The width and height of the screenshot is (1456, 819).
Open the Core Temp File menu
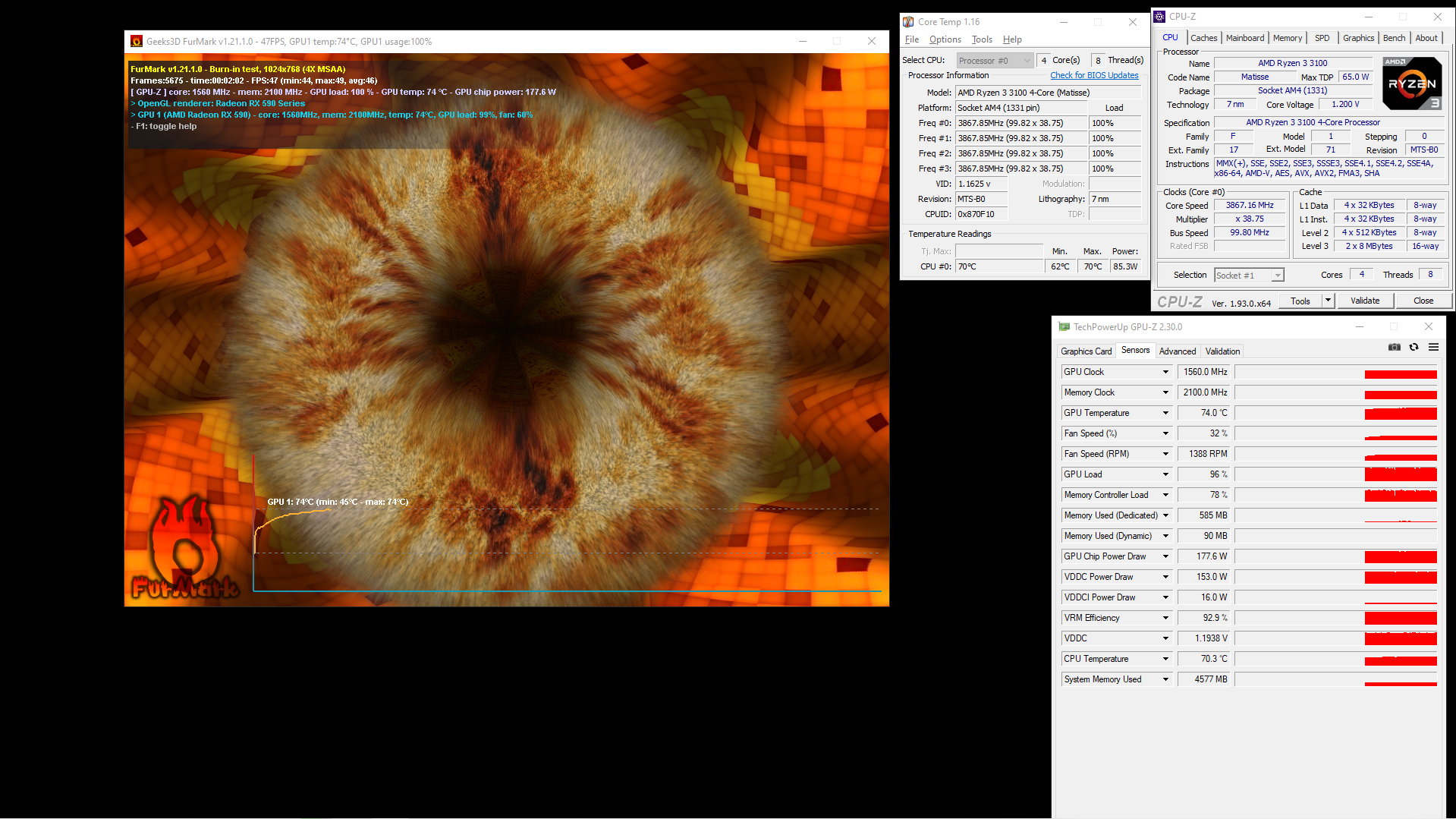912,39
